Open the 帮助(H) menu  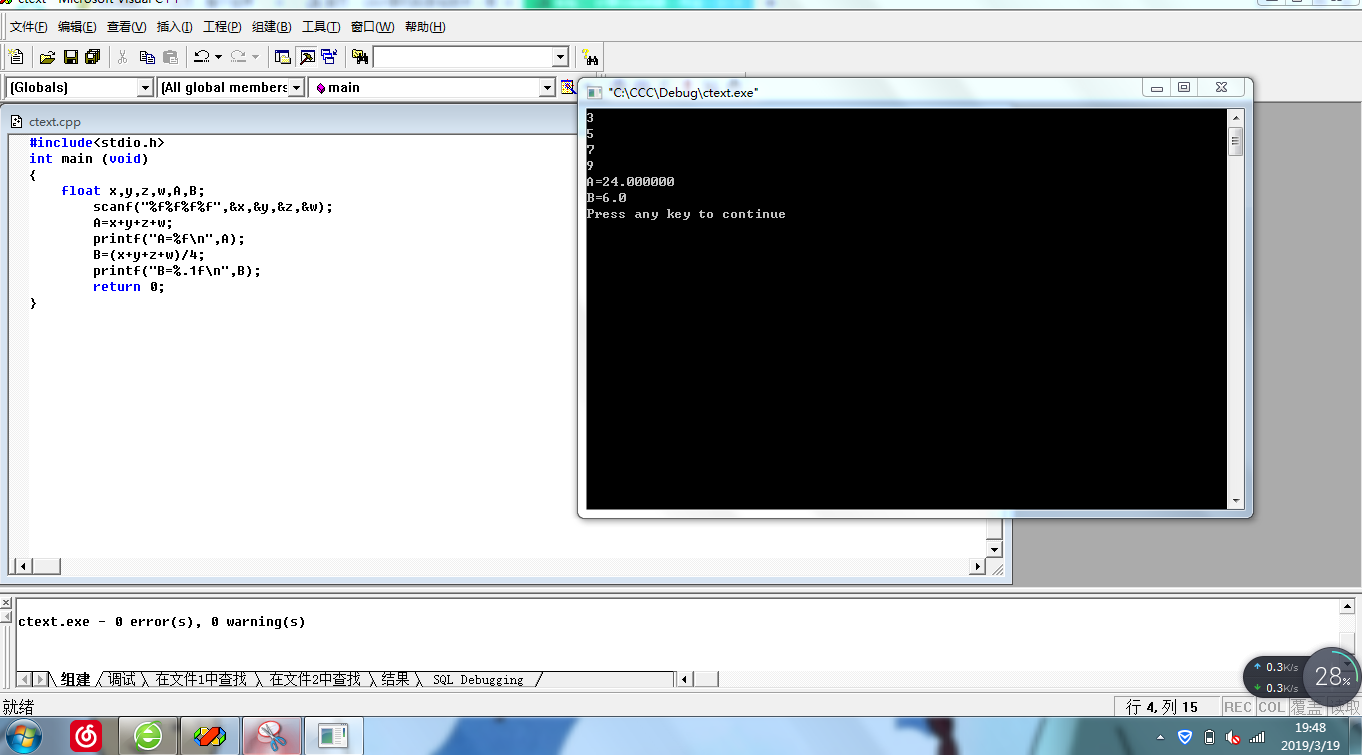(x=425, y=27)
